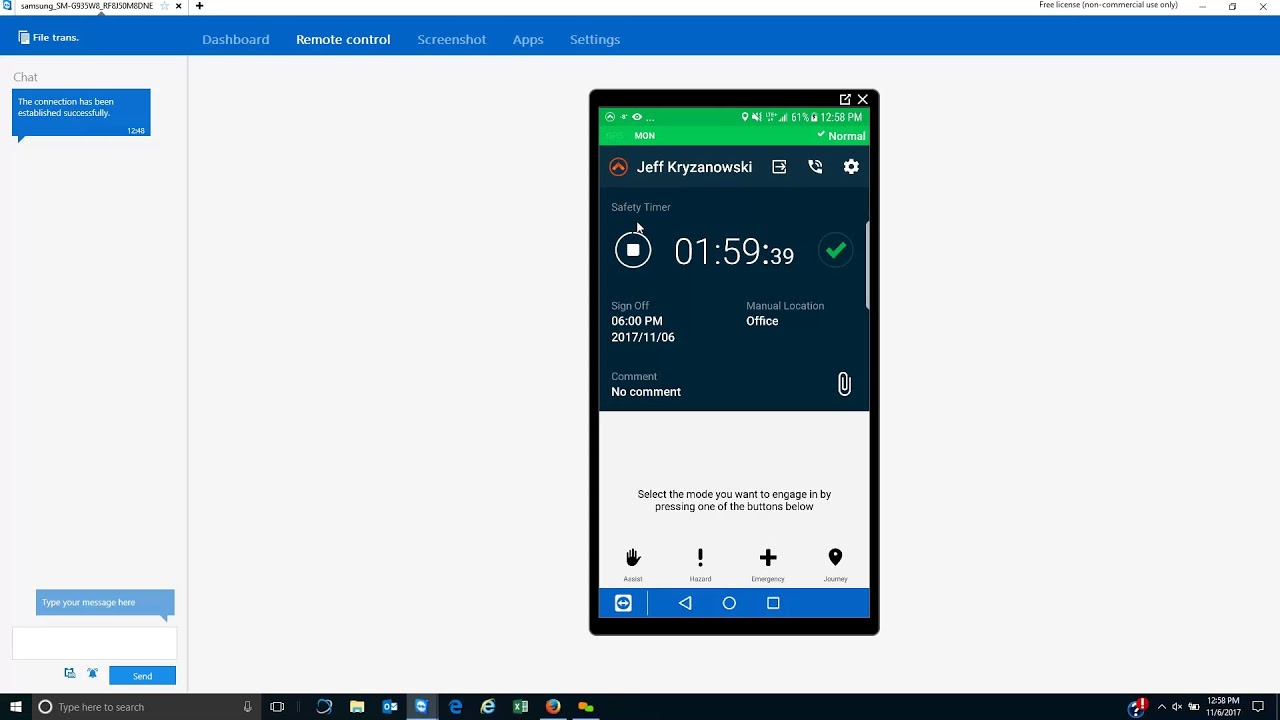This screenshot has width=1280, height=720.
Task: Tap the TeamViewer icon in phone nav bar
Action: (x=623, y=603)
